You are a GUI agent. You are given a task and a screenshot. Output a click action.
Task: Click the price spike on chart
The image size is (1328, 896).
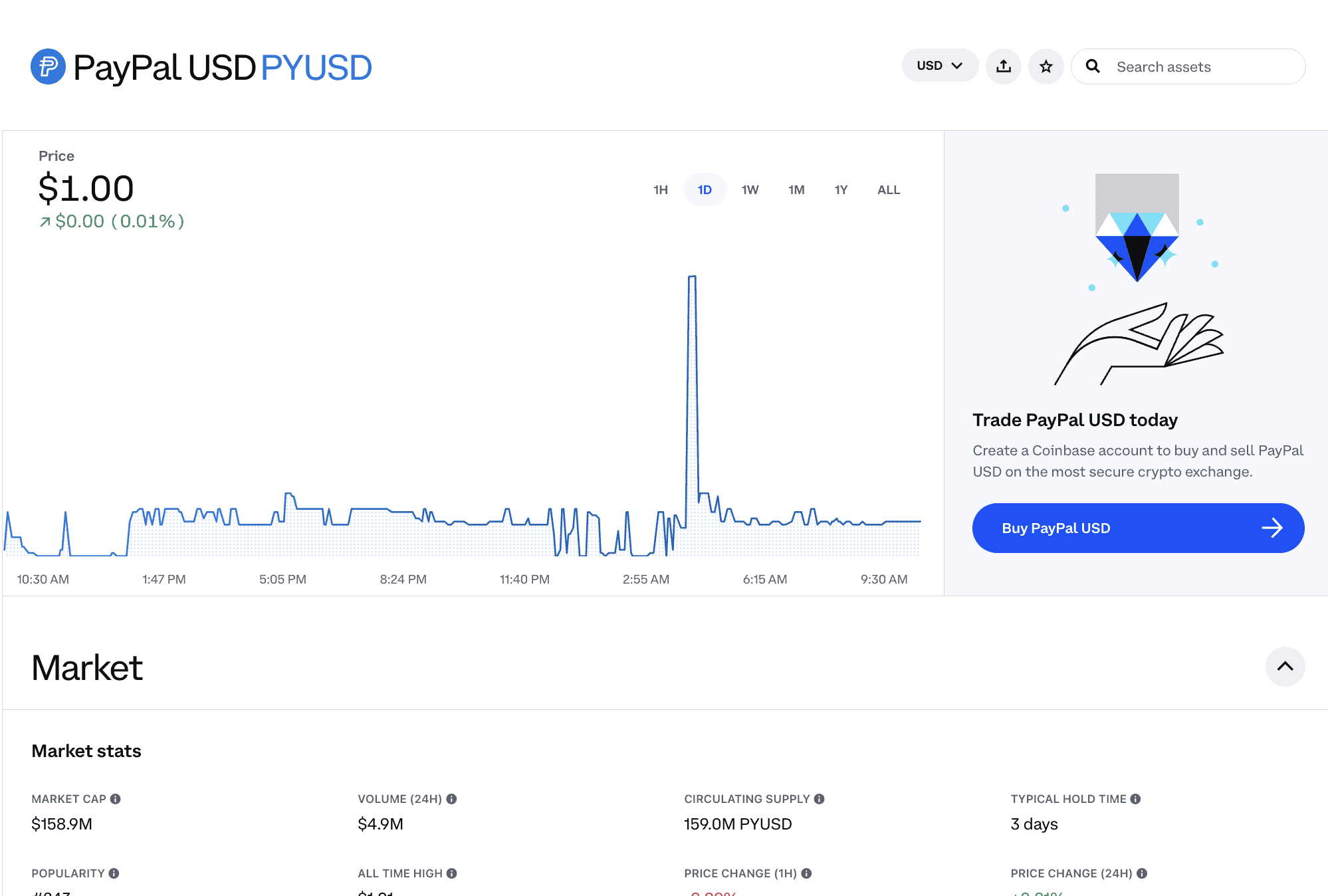click(x=692, y=278)
